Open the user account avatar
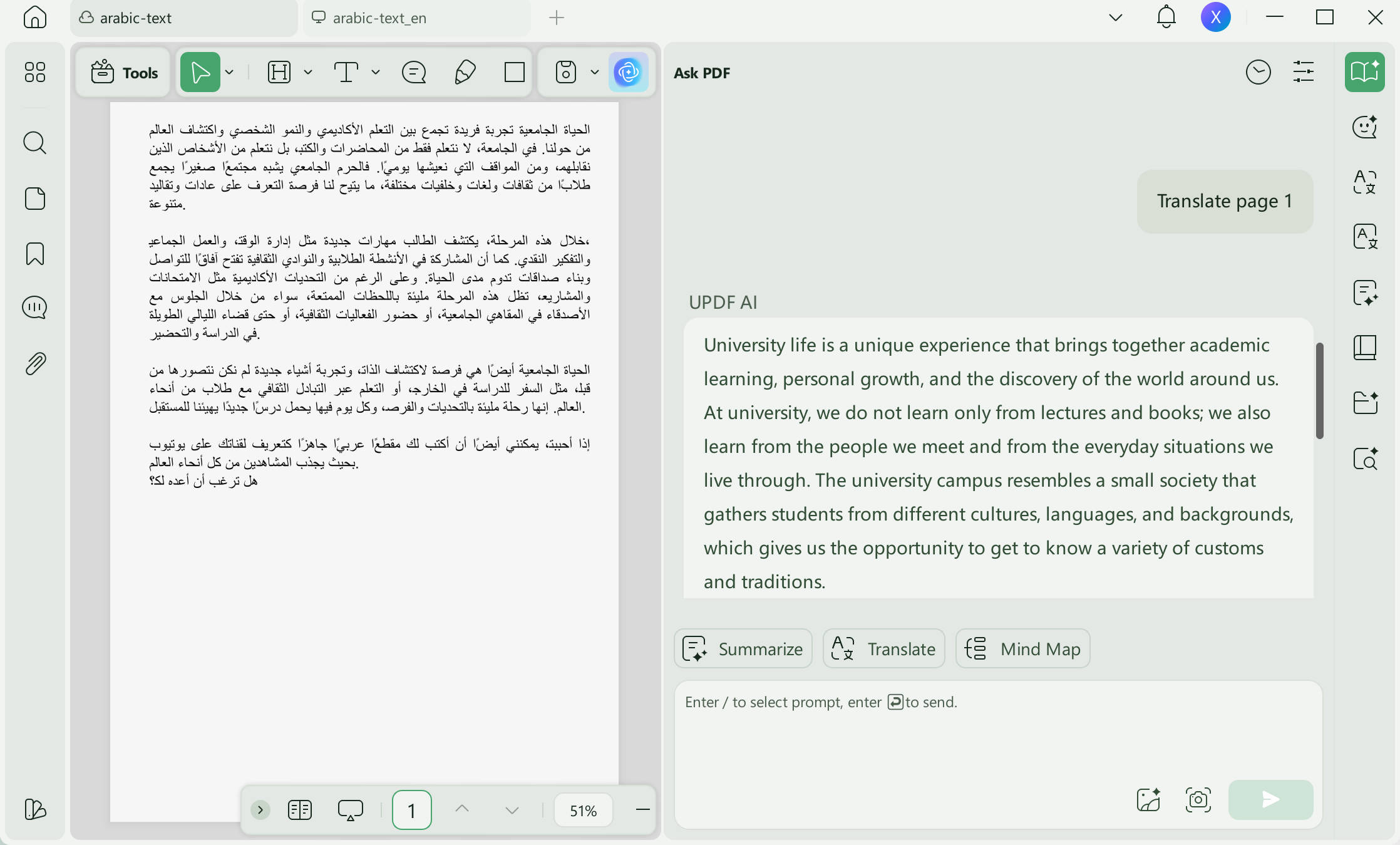The height and width of the screenshot is (845, 1400). (x=1215, y=17)
